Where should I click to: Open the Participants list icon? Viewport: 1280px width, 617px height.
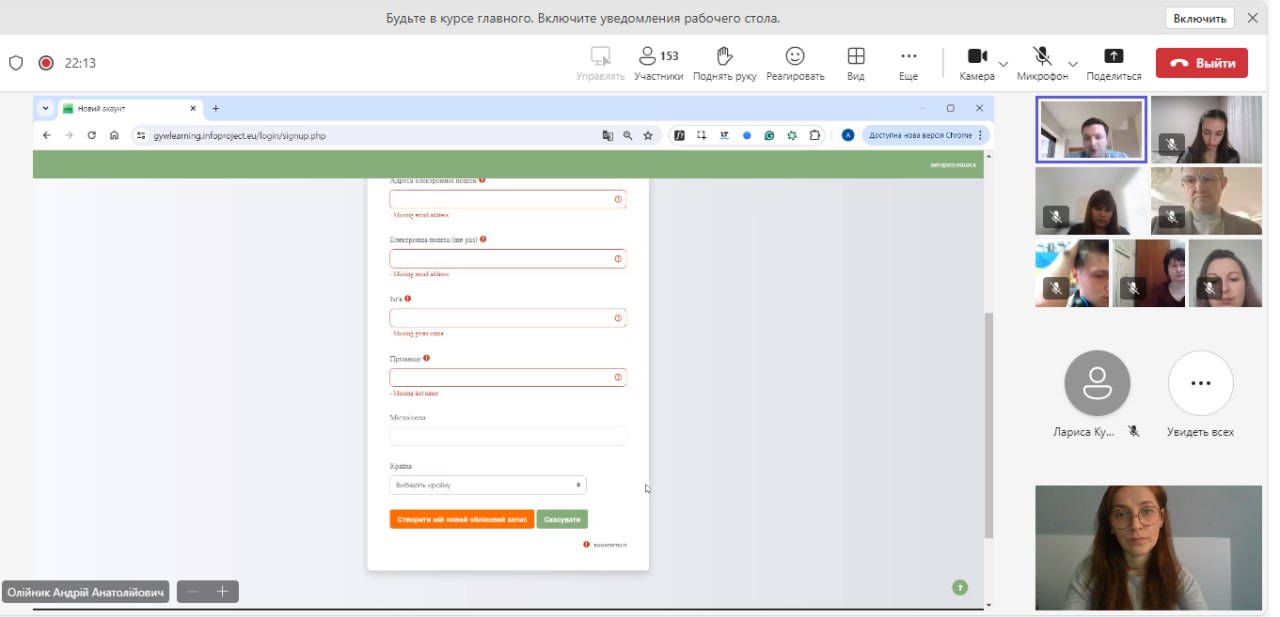(x=648, y=56)
